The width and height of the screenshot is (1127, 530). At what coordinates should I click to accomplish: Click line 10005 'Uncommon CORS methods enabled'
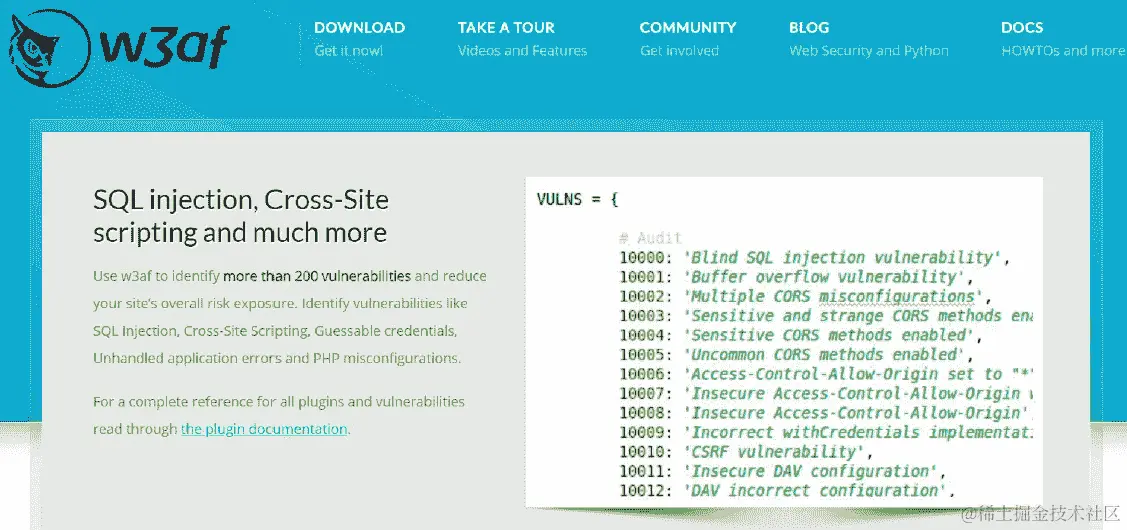click(796, 355)
